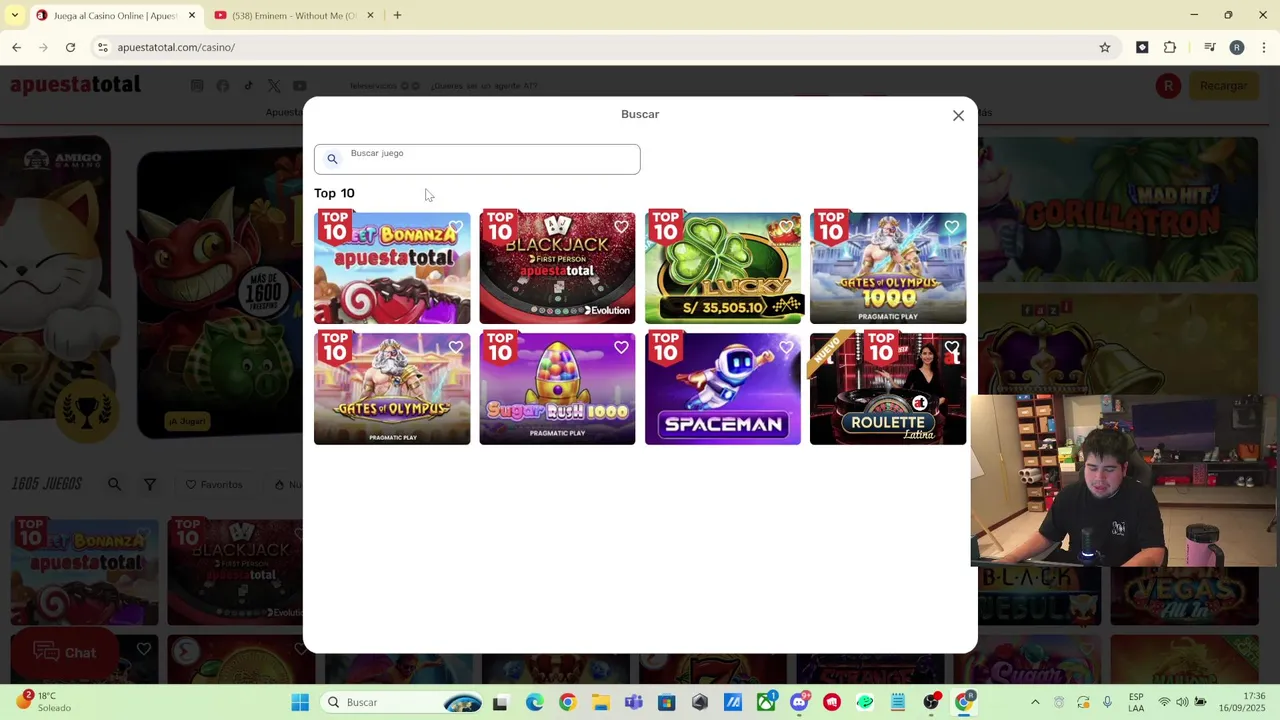1280x720 pixels.
Task: Select the Favoritos filter behind dialog
Action: 214,485
